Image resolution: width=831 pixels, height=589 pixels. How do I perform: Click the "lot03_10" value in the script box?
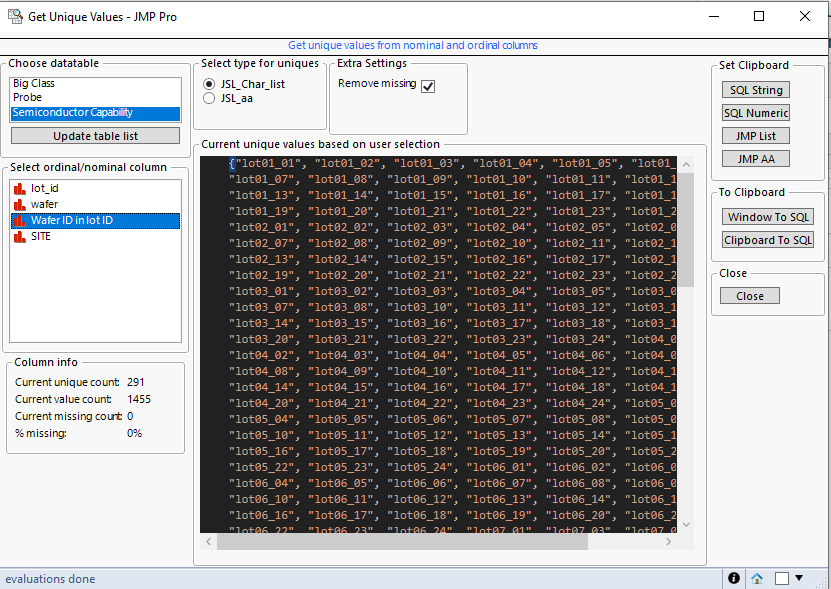coord(418,307)
